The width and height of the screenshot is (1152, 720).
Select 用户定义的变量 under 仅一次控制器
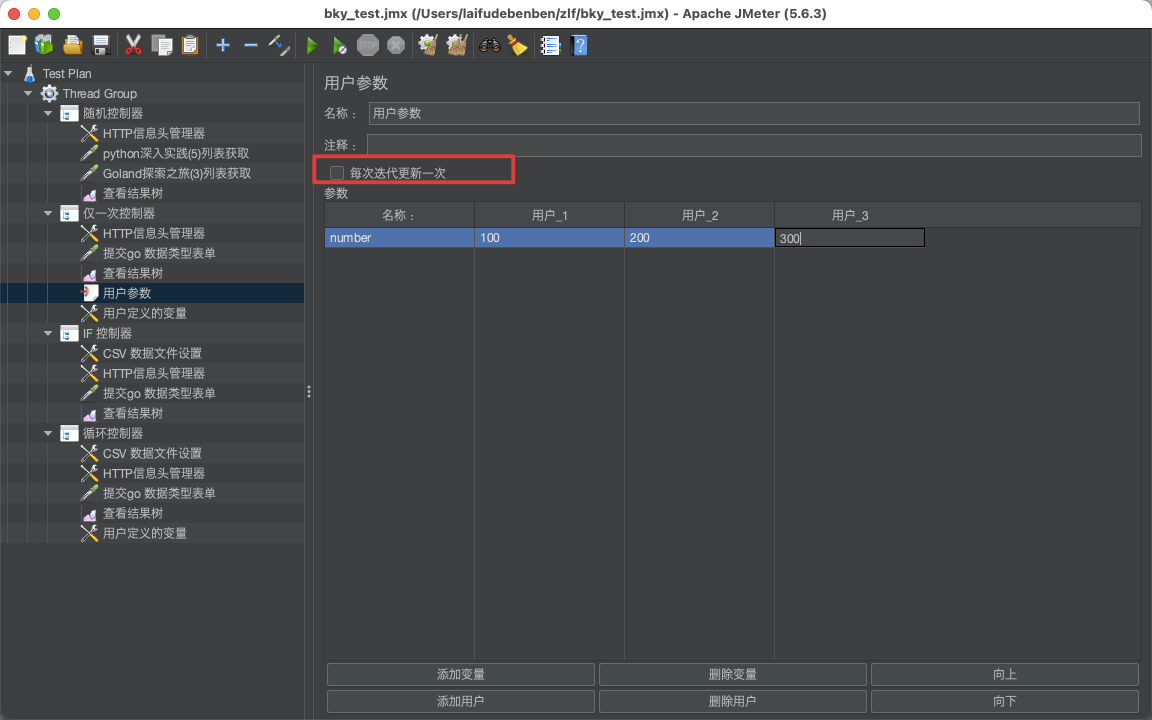click(x=145, y=313)
